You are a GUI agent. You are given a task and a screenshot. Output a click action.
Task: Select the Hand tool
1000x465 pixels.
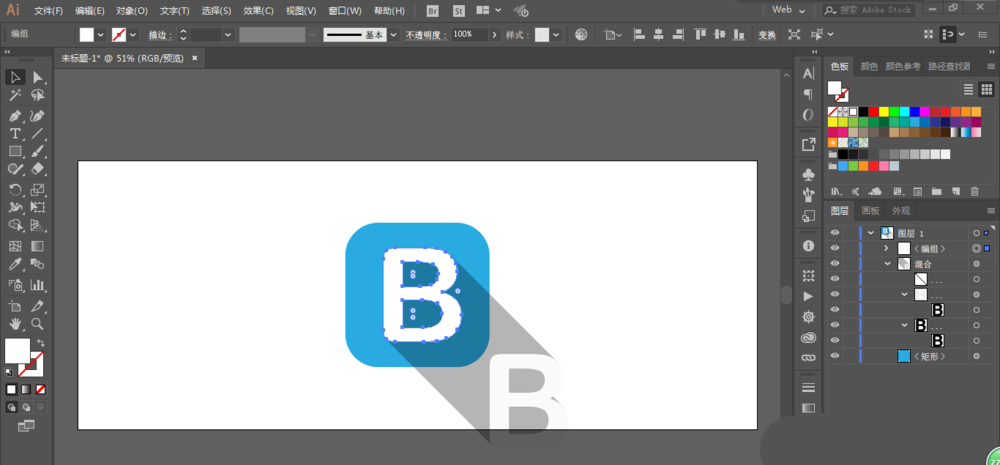tap(15, 323)
